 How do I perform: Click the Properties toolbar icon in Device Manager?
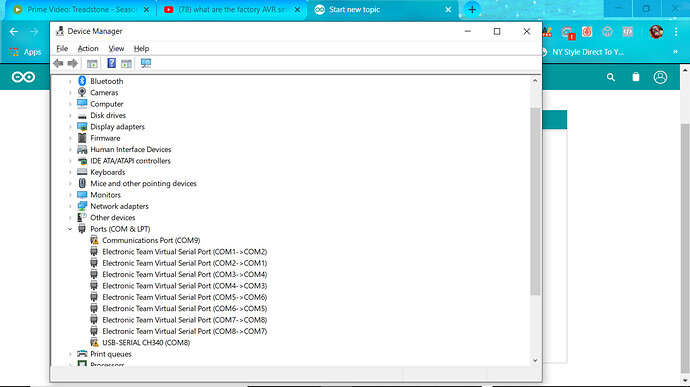coord(92,63)
